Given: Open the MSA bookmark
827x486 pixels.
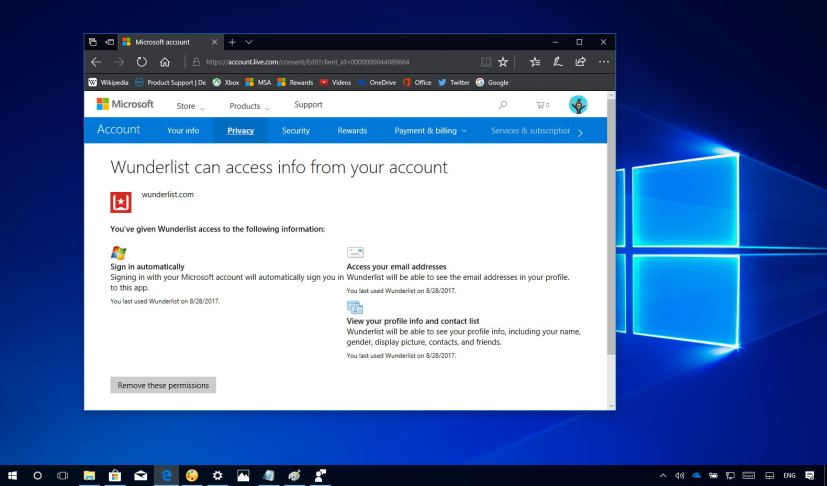Looking at the screenshot, I should click(258, 82).
